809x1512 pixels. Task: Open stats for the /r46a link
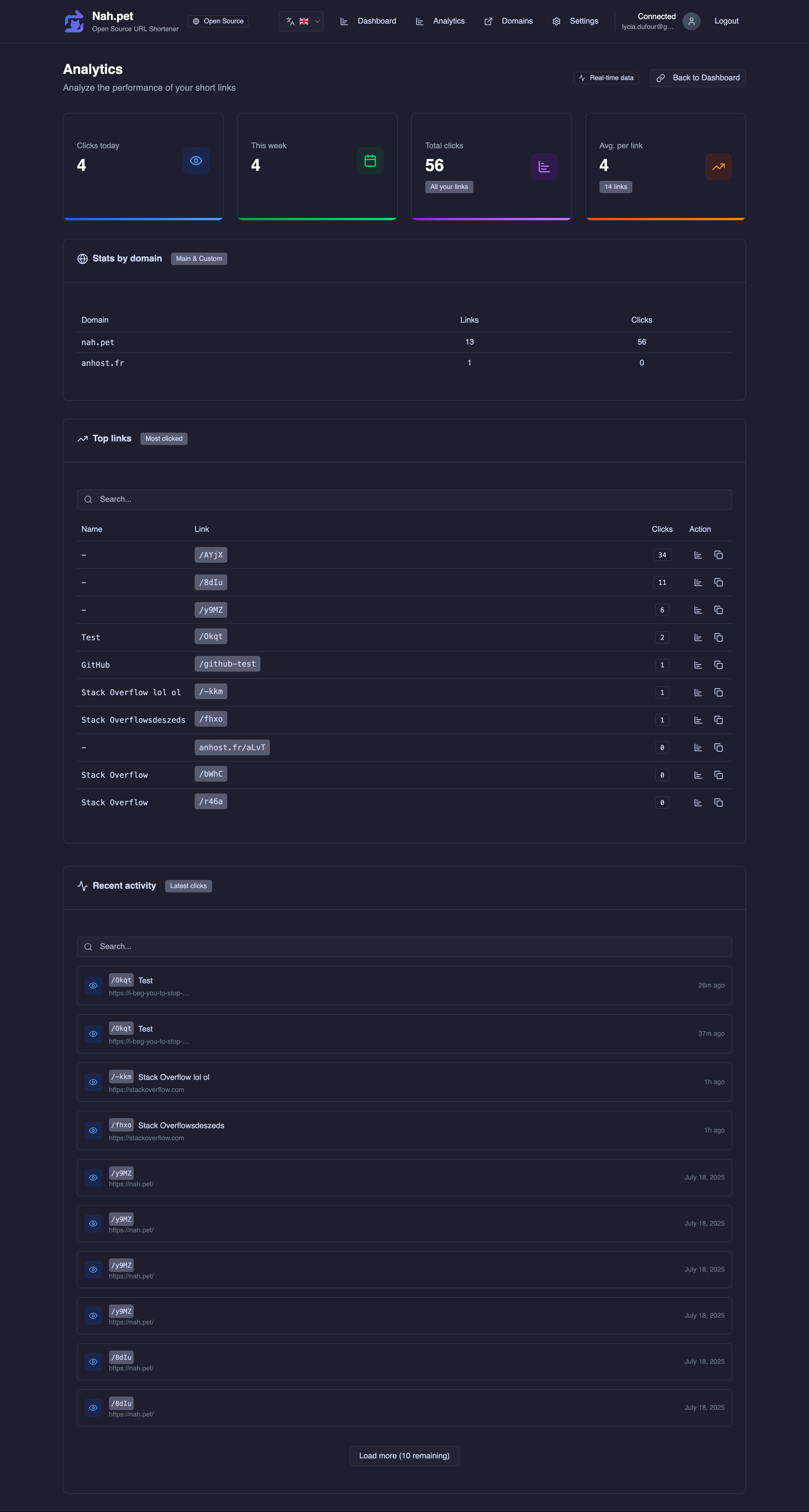point(698,803)
